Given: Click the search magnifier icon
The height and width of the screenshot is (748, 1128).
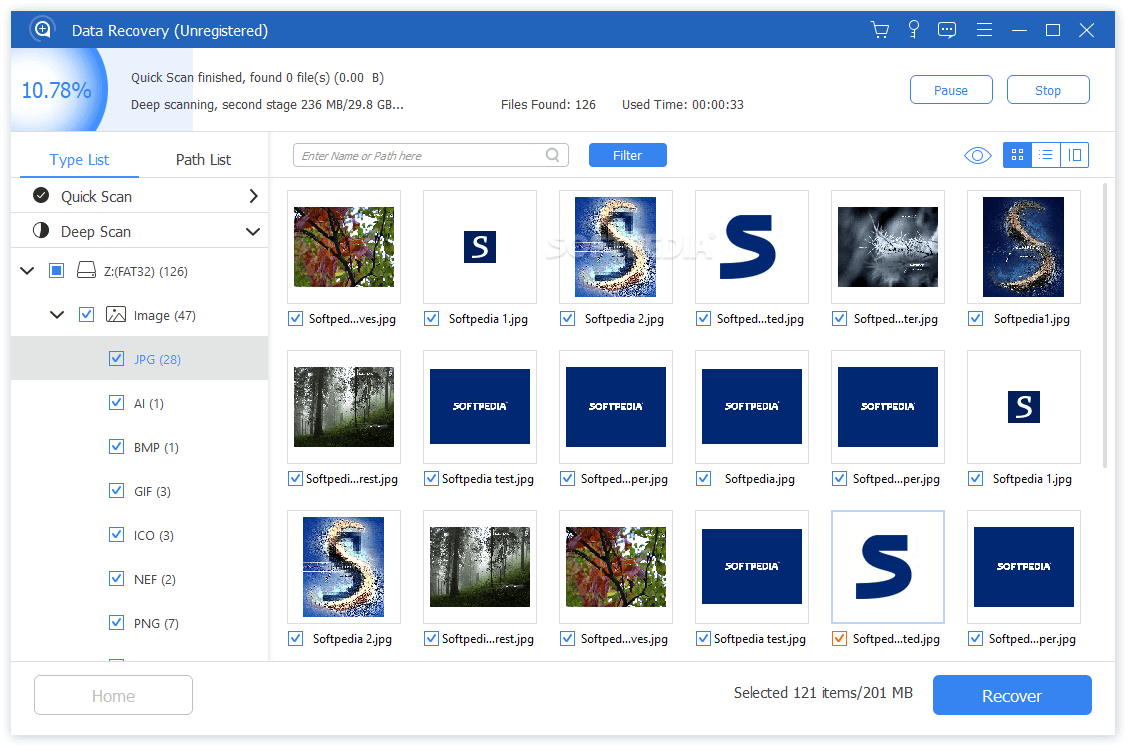Looking at the screenshot, I should pyautogui.click(x=553, y=155).
